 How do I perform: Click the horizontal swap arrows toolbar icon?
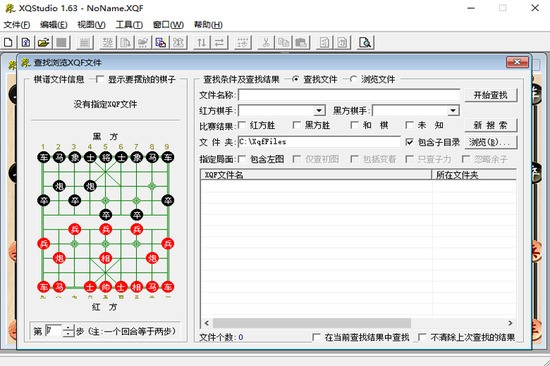coord(220,42)
